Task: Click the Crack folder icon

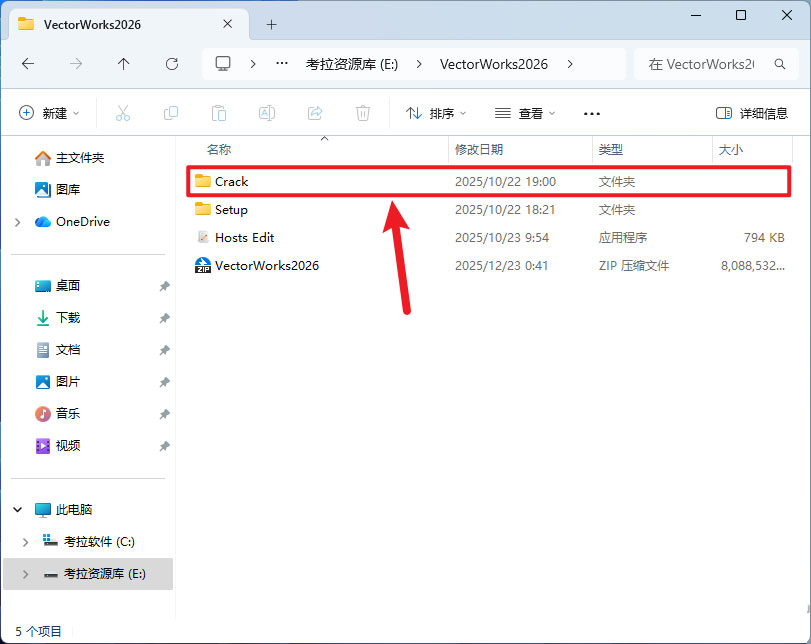Action: pos(203,181)
